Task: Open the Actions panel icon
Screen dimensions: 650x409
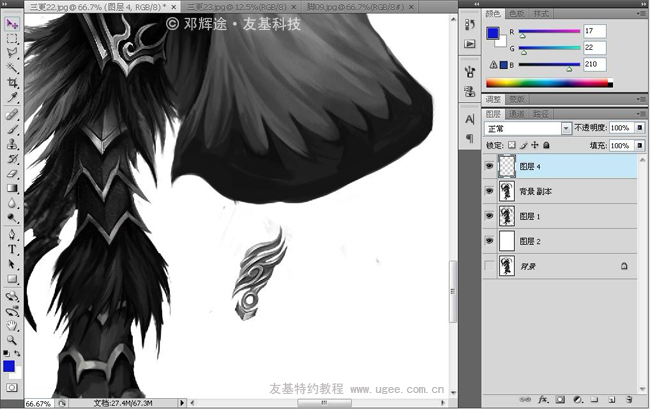Action: point(470,44)
